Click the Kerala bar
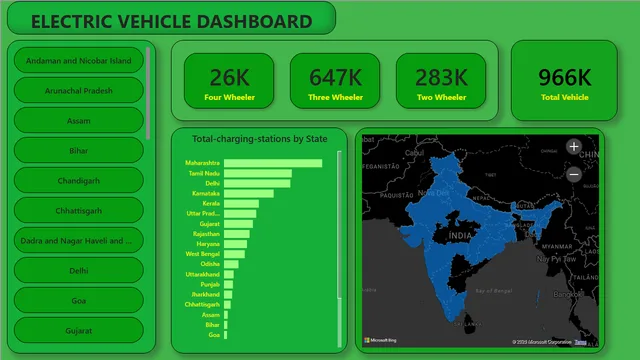 [x=241, y=204]
